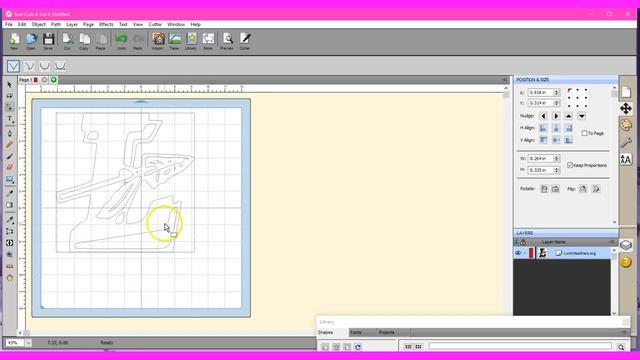Open the zoom percentage dropdown arrow
Screen dimensions: 640x360
pyautogui.click(x=28, y=343)
